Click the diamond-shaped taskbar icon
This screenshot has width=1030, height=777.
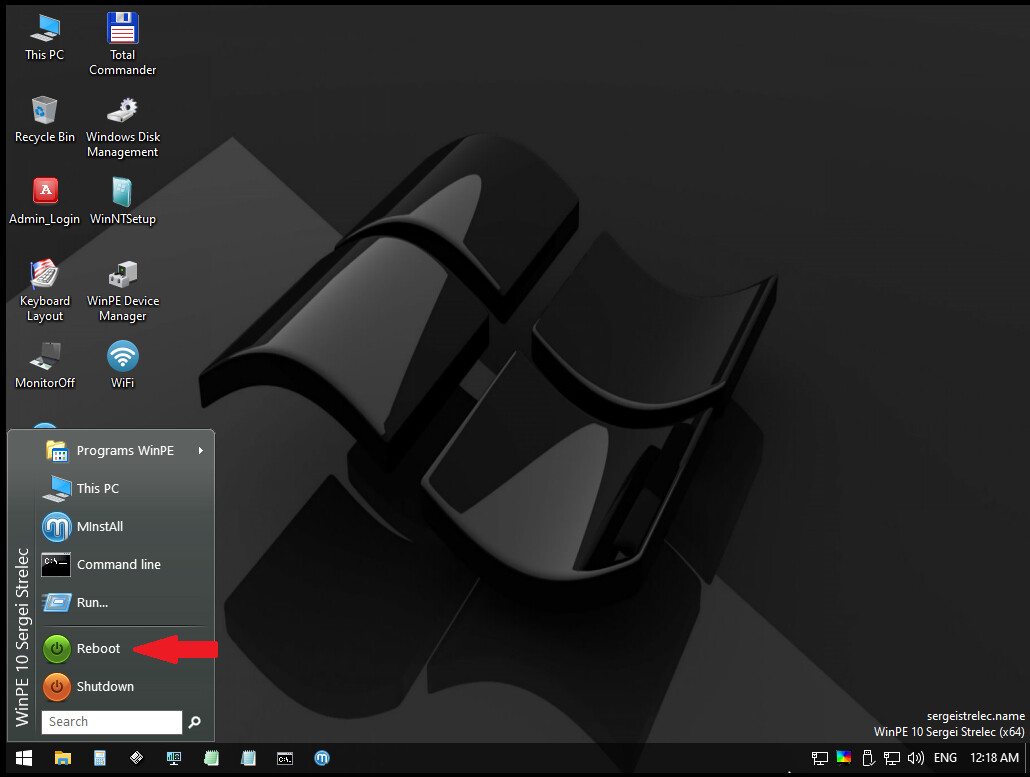click(136, 758)
